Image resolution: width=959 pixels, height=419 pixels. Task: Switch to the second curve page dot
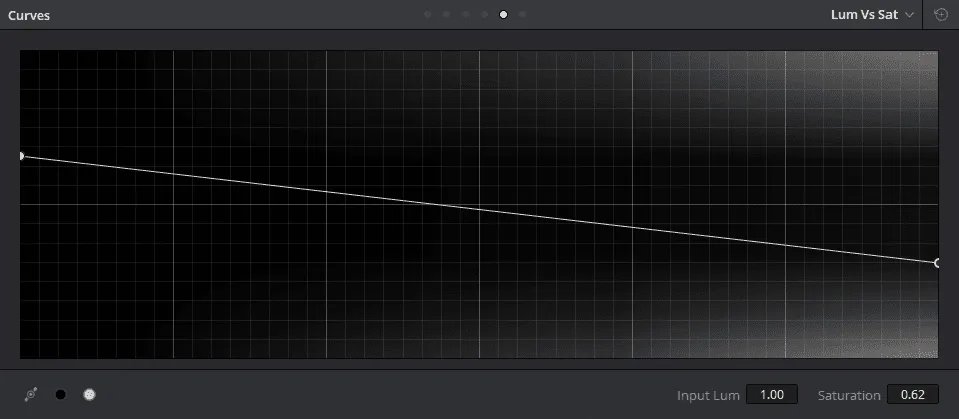pyautogui.click(x=447, y=15)
